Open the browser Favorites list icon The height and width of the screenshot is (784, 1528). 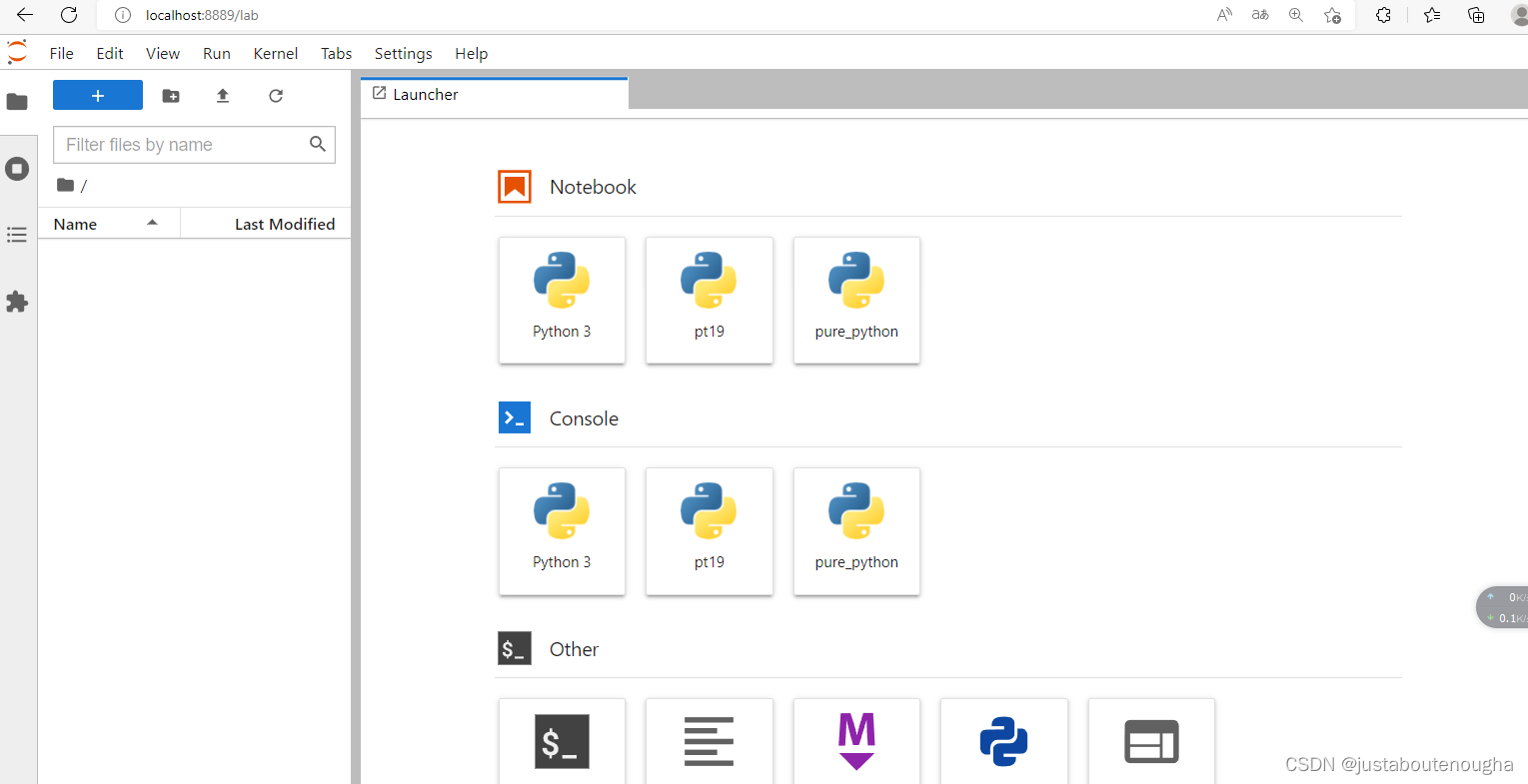click(1432, 15)
